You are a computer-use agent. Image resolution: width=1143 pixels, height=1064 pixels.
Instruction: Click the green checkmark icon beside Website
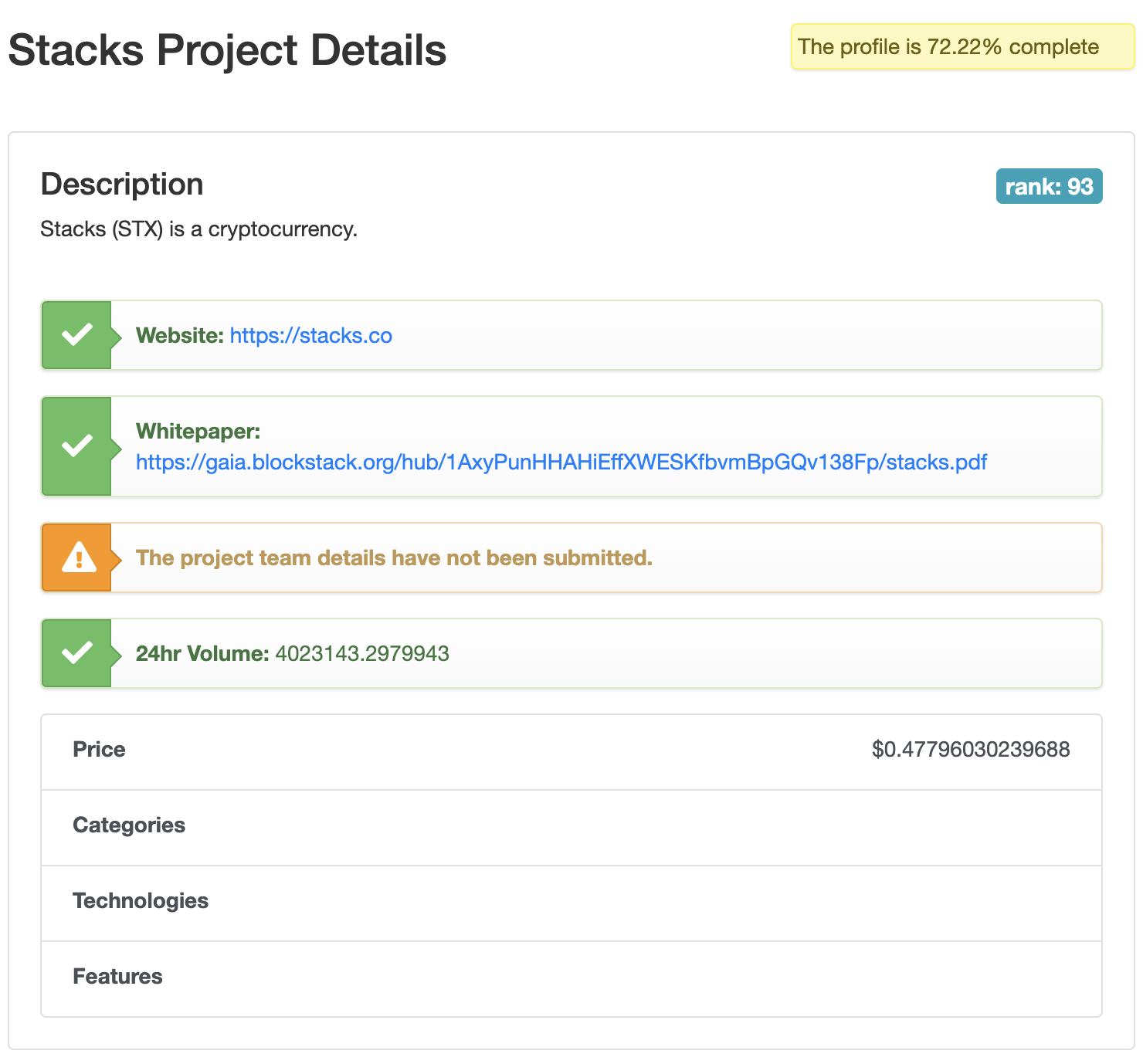[x=77, y=335]
